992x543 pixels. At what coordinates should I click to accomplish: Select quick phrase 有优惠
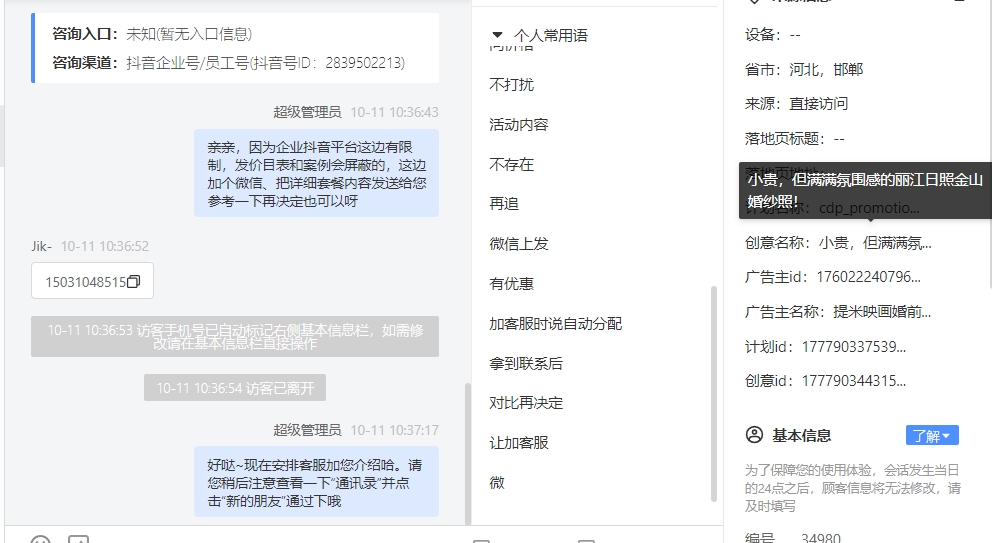pyautogui.click(x=511, y=284)
